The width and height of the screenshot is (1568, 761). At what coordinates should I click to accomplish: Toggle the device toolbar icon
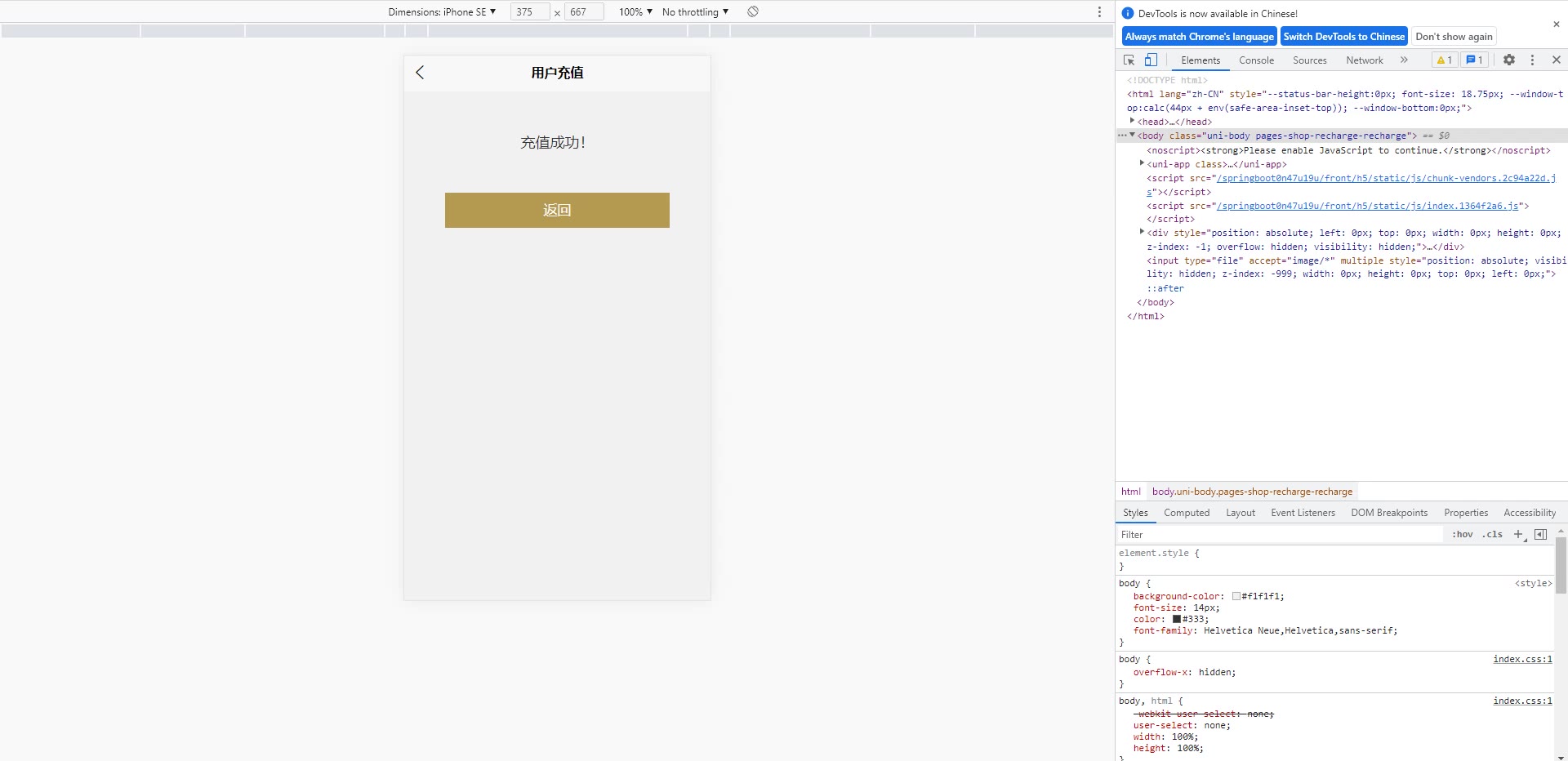(x=1151, y=60)
